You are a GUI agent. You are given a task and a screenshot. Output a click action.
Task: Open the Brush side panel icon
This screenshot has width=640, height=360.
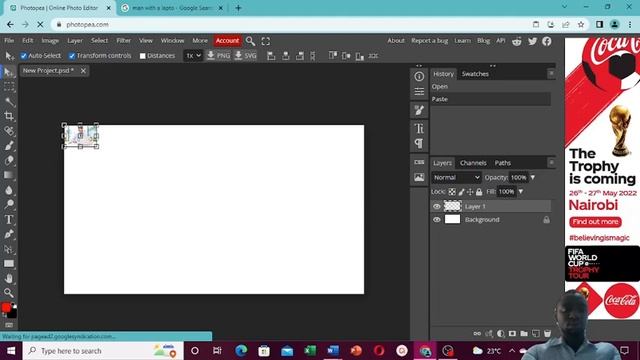419,110
